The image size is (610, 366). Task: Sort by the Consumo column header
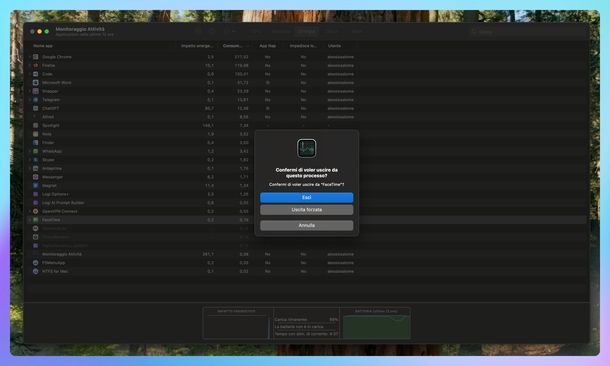232,46
